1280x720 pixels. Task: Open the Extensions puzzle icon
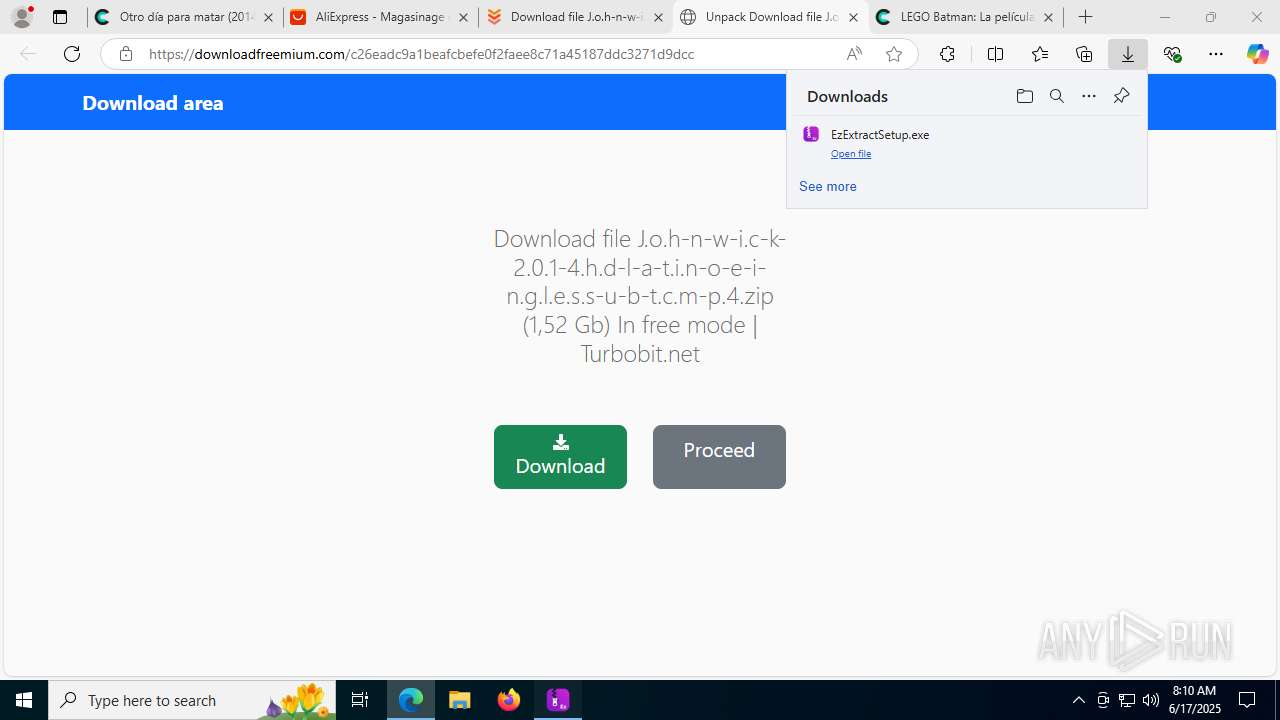pos(947,54)
